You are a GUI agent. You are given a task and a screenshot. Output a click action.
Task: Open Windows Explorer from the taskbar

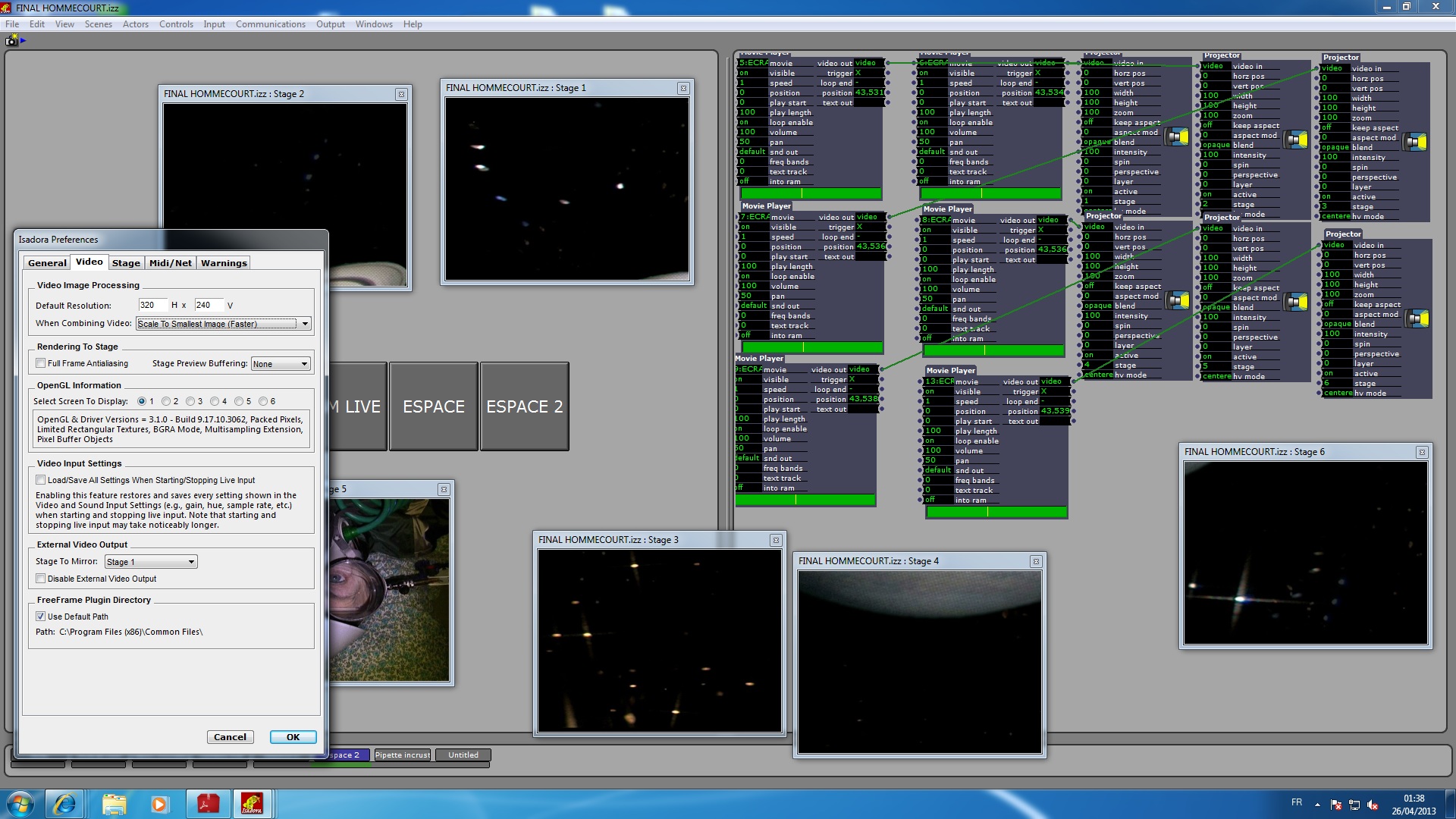[x=114, y=803]
